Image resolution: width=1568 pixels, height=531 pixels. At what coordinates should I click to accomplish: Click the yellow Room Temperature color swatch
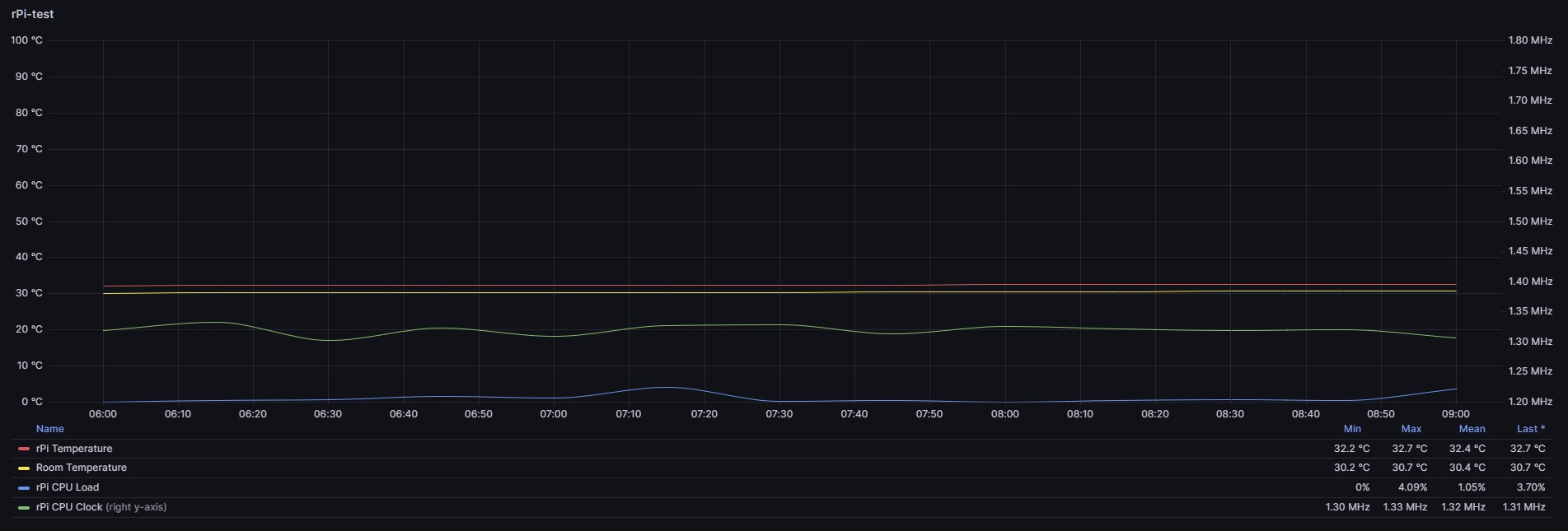(x=24, y=468)
